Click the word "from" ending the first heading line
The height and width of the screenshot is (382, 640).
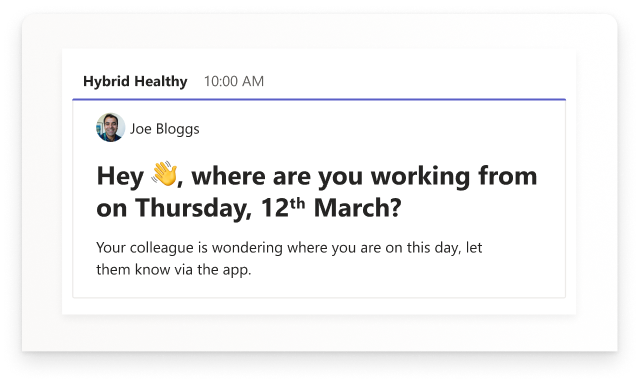(x=507, y=176)
